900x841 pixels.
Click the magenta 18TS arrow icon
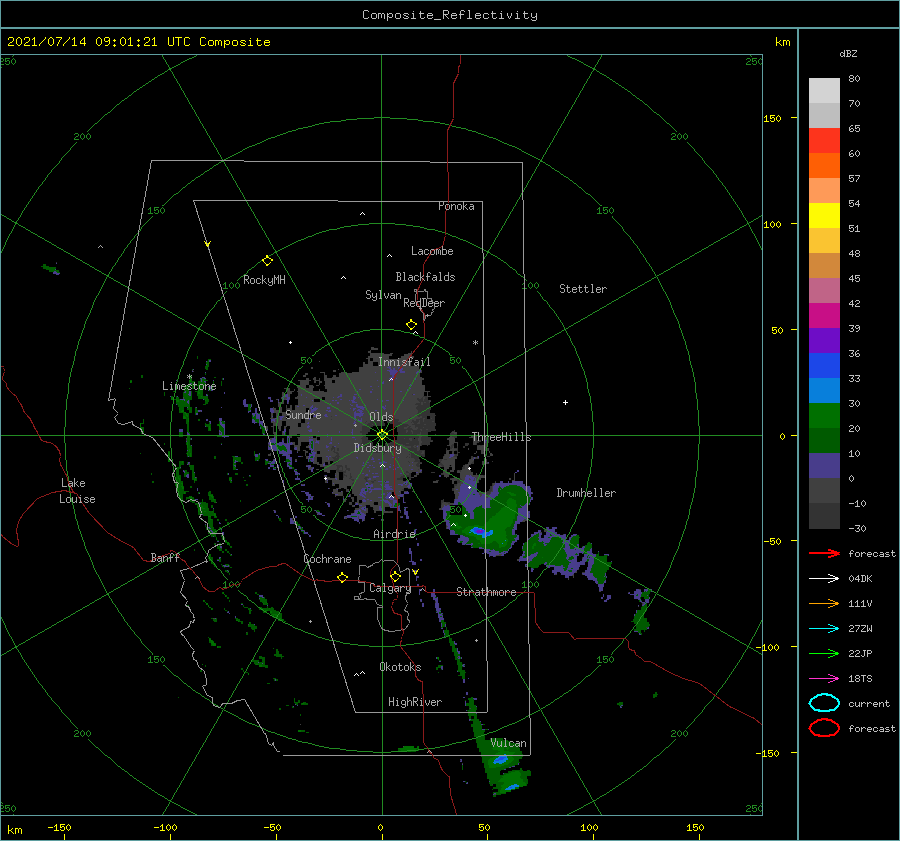(824, 679)
